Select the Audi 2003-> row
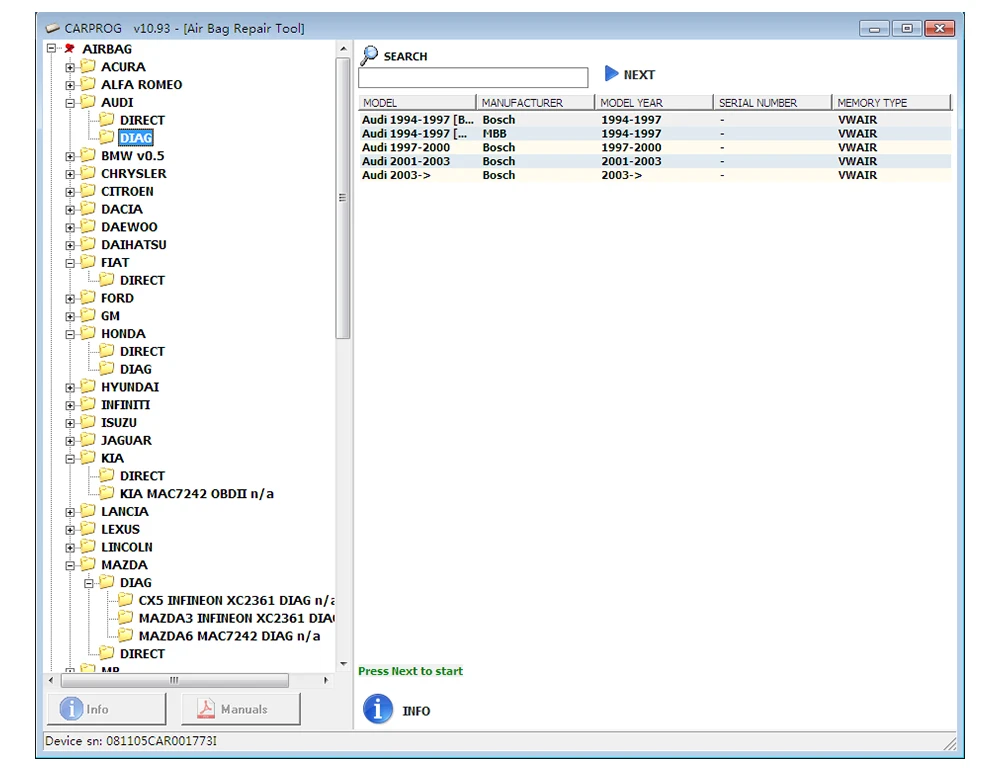The height and width of the screenshot is (768, 1000). pos(655,175)
